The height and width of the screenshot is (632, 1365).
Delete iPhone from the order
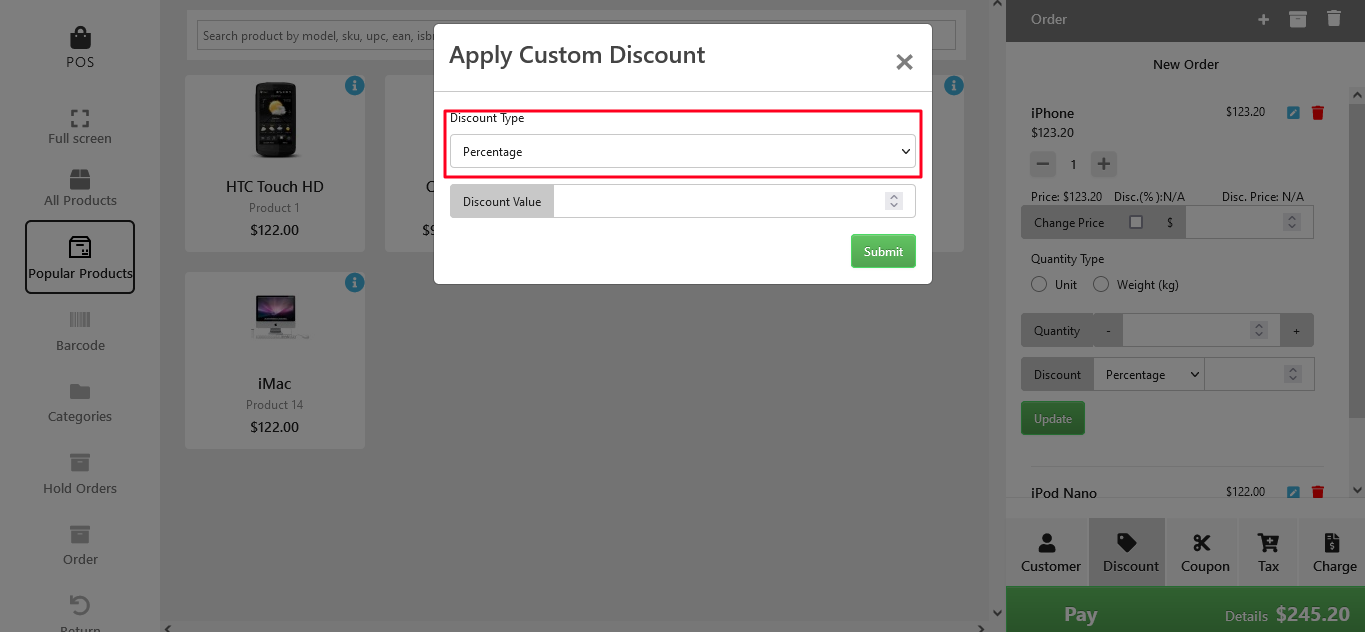[1317, 113]
